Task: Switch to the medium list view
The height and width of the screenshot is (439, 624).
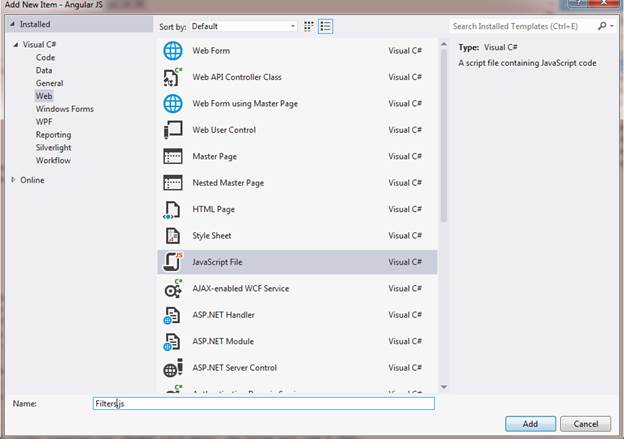Action: [326, 26]
